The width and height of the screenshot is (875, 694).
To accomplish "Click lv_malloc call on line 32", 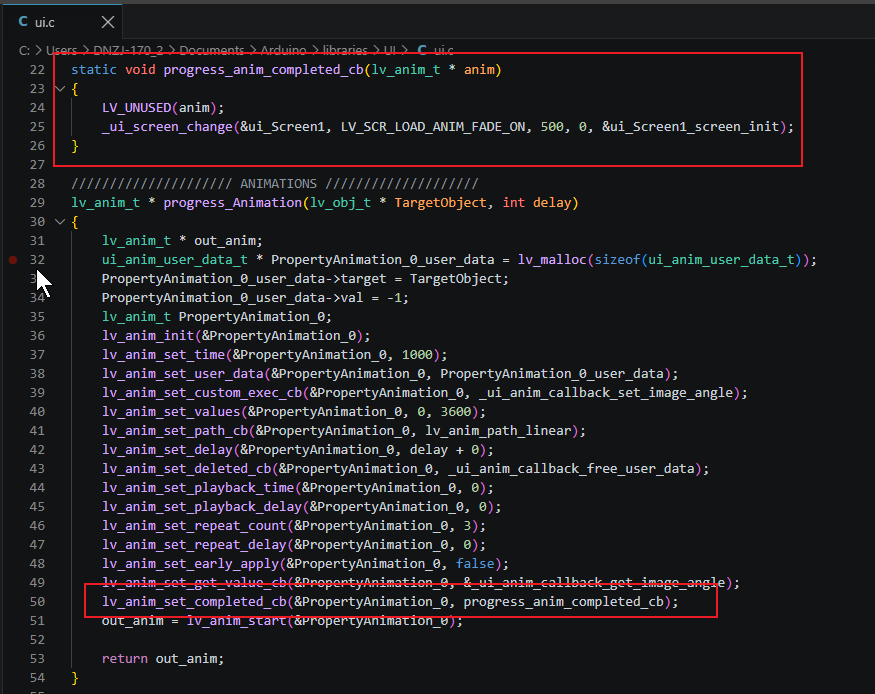I will point(552,259).
